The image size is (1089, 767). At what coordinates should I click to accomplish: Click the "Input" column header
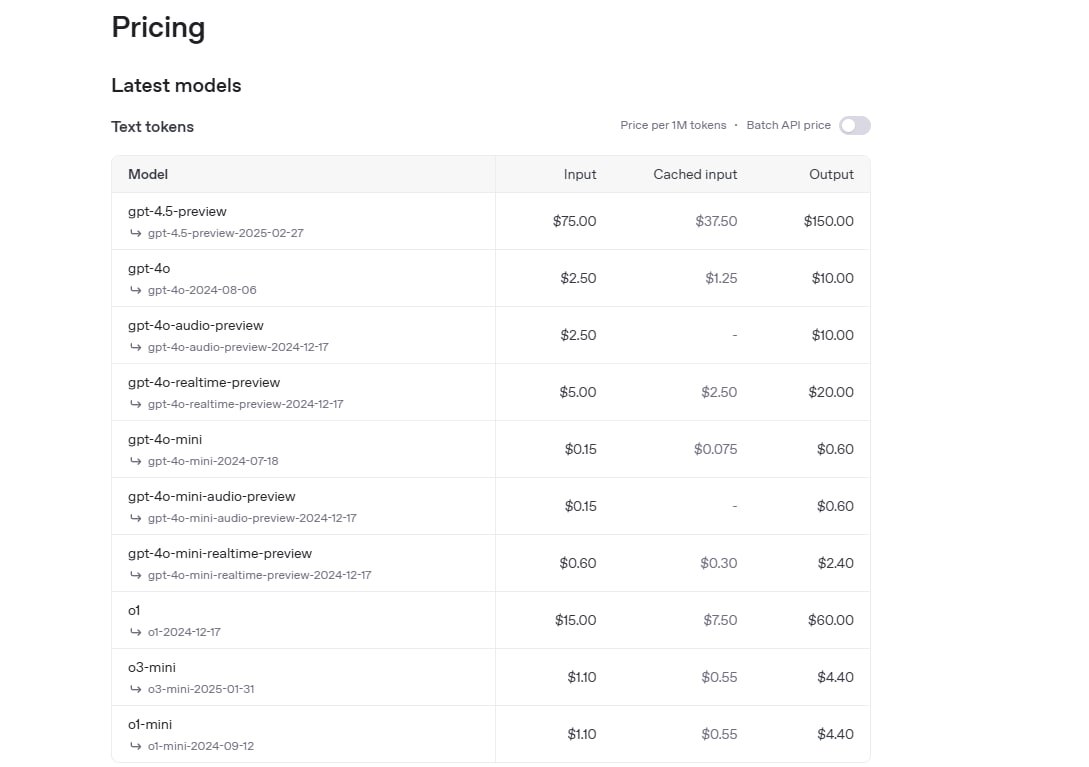click(580, 174)
